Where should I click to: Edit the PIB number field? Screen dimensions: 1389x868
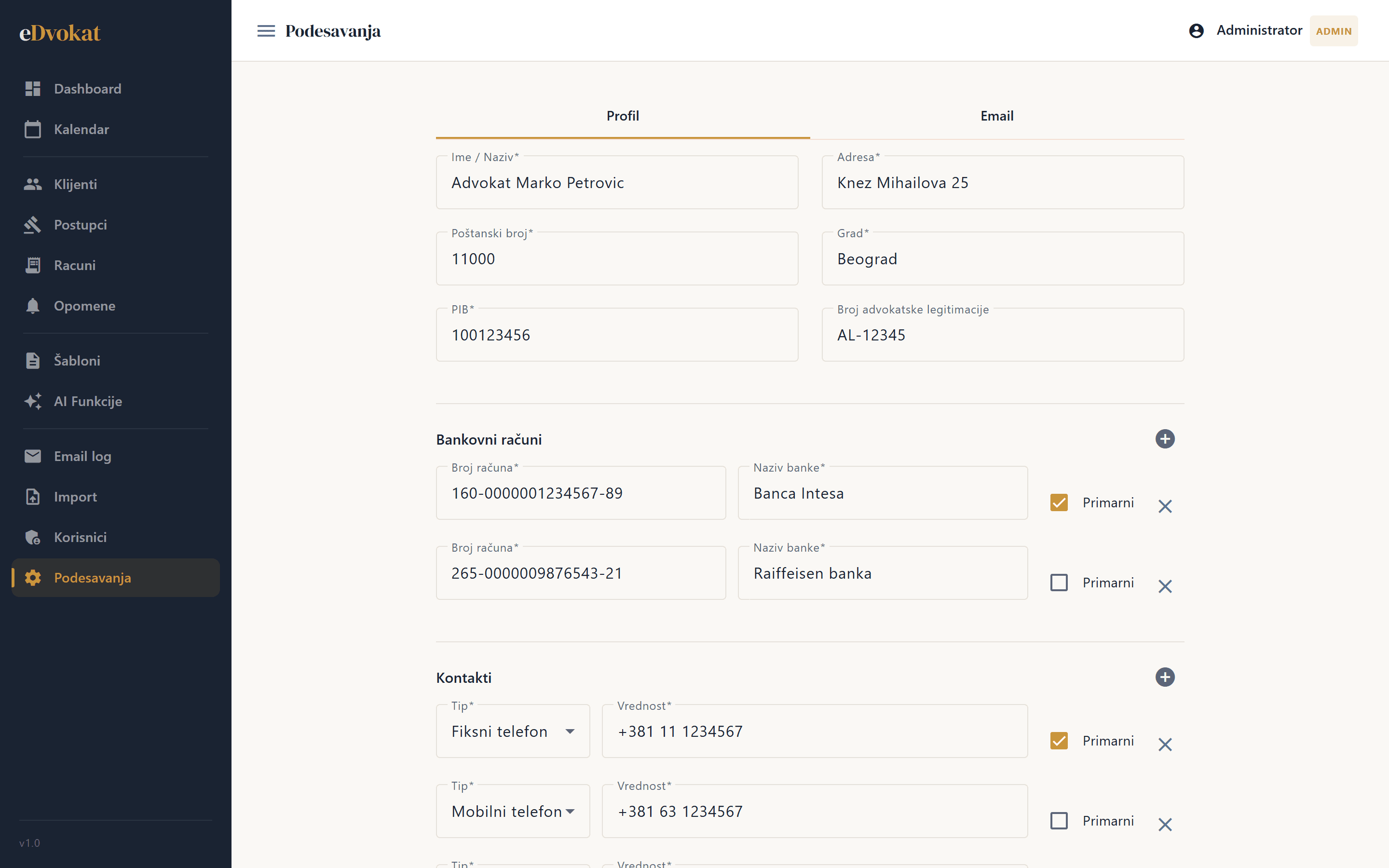617,335
